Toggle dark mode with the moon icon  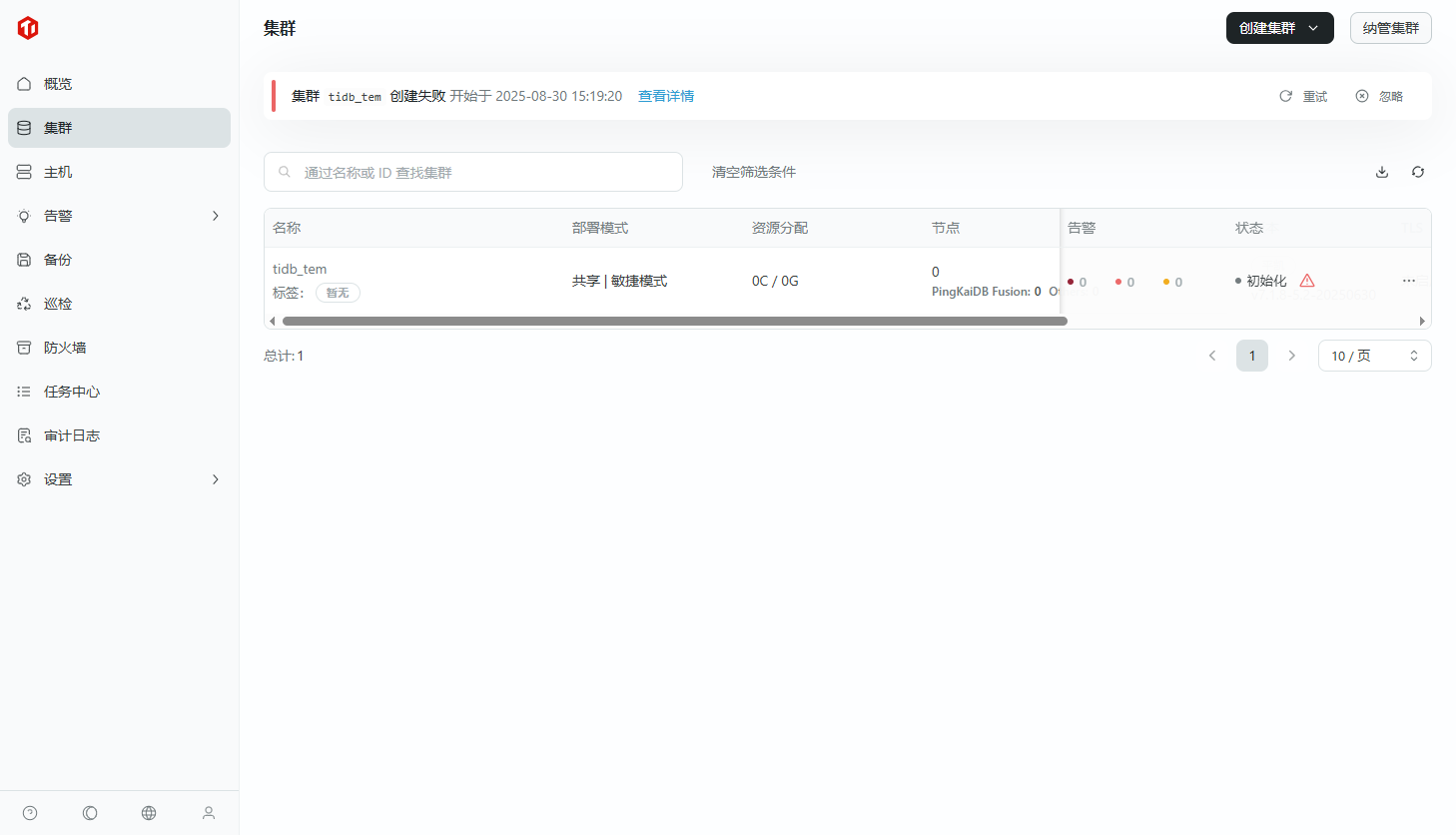click(x=90, y=813)
